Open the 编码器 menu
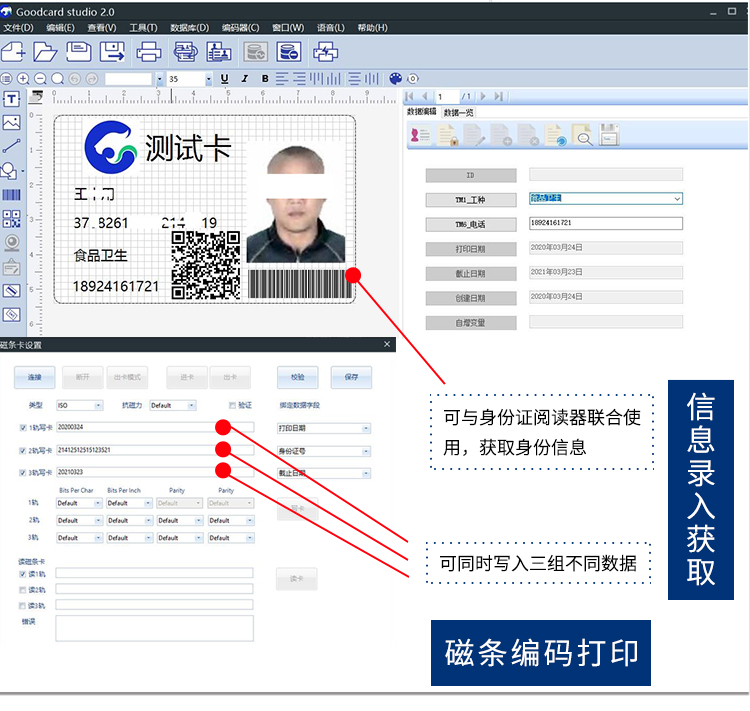The image size is (750, 711). 241,28
